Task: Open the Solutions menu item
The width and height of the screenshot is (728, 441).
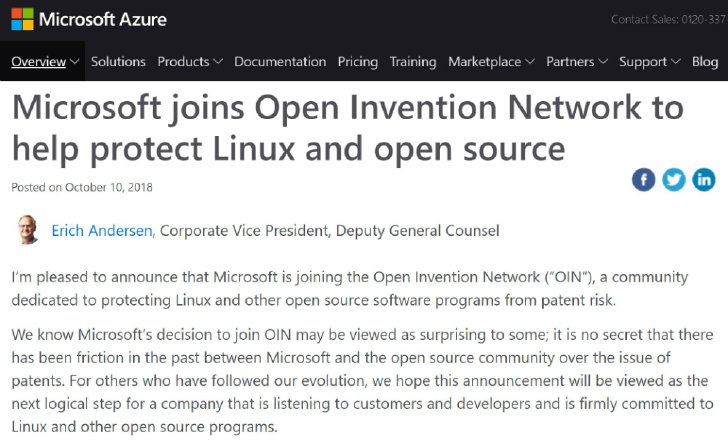Action: point(118,61)
